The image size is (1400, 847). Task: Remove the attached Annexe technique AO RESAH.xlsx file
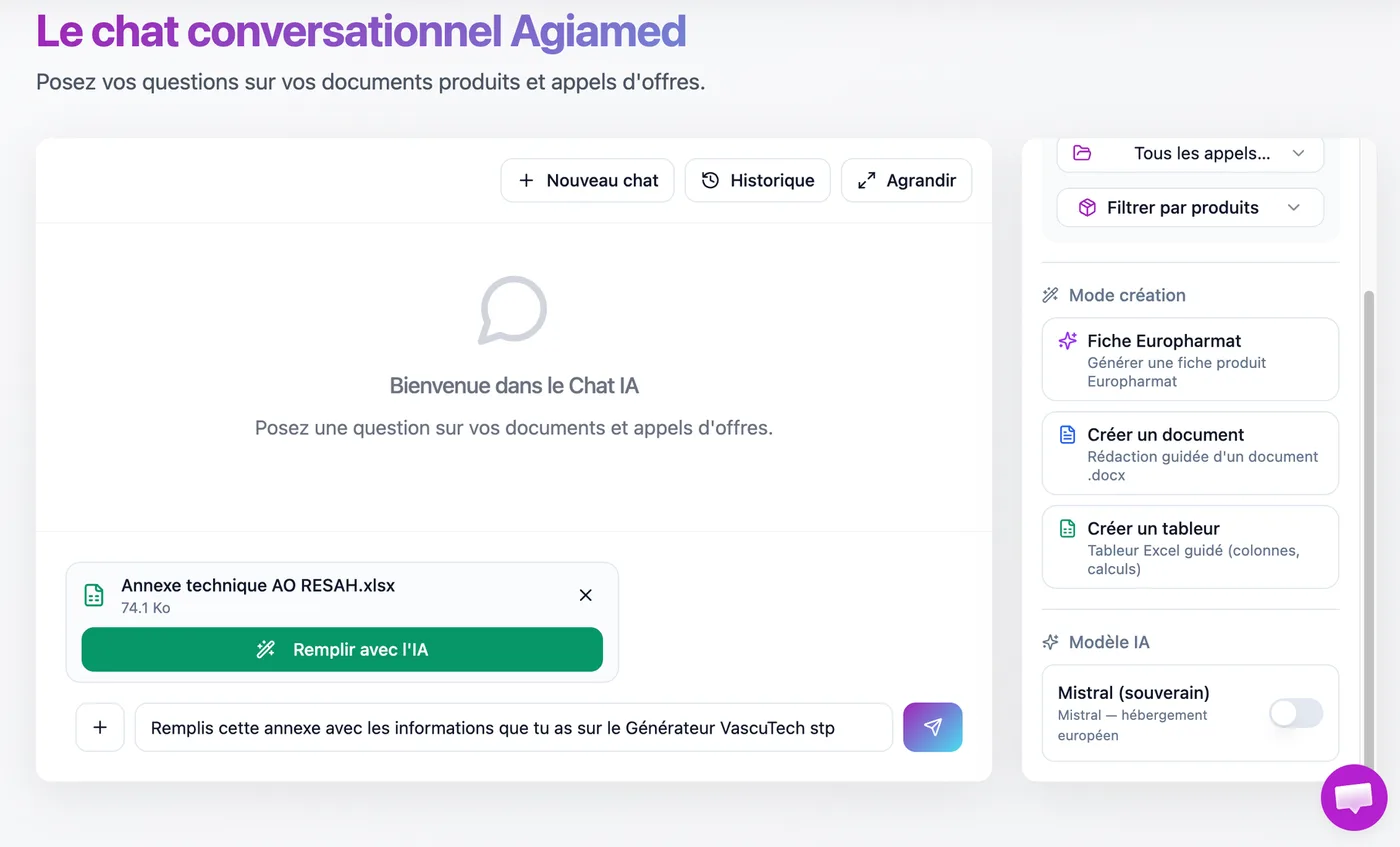586,595
